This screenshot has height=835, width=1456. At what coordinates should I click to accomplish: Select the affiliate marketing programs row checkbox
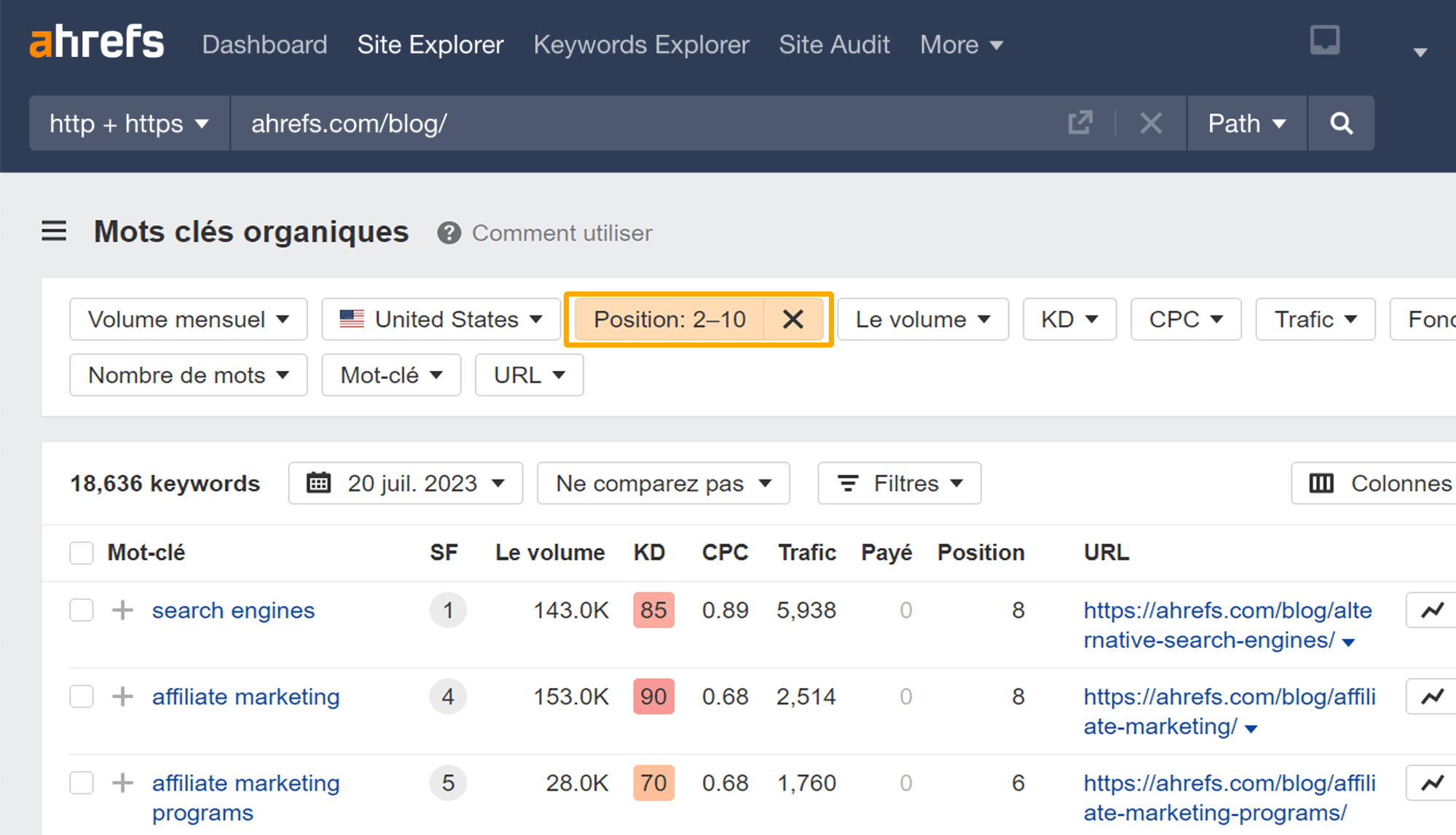[x=82, y=783]
